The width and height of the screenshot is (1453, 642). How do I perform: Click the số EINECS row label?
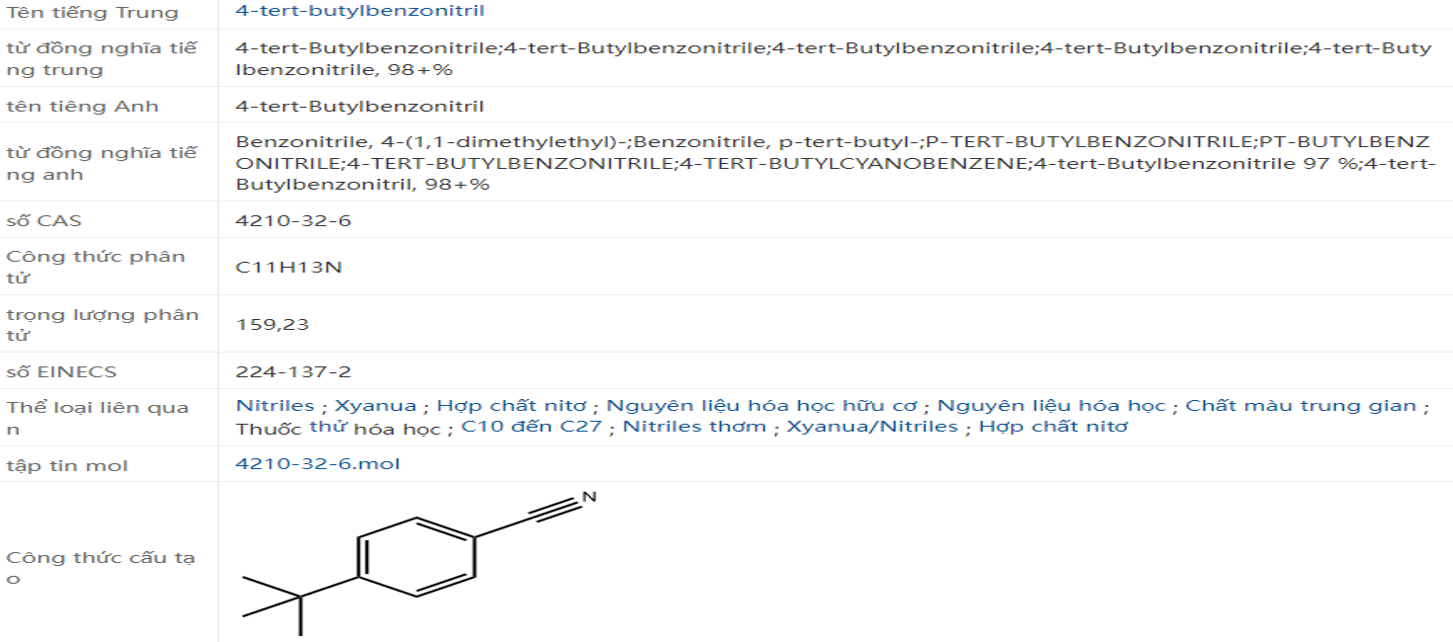coord(62,372)
